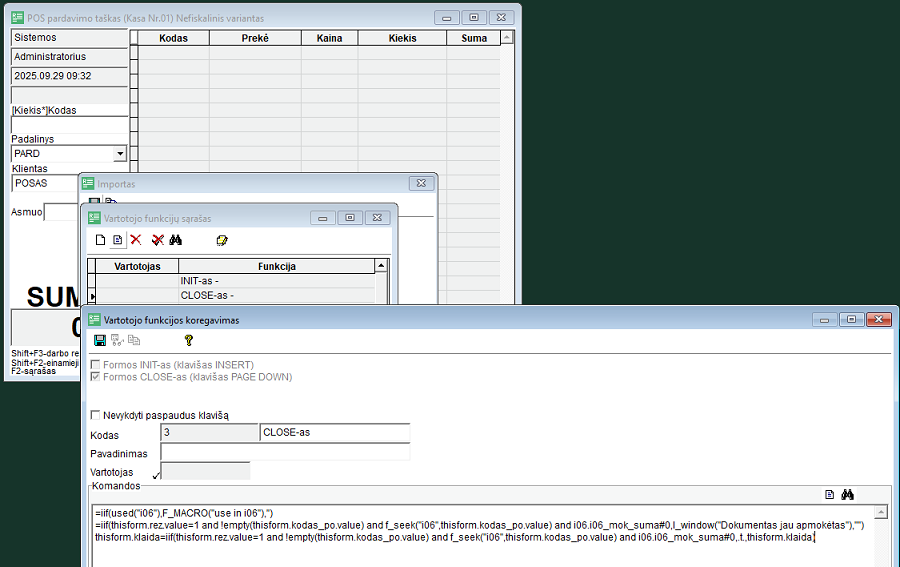This screenshot has height=567, width=900.
Task: Click the new blank record icon in function list
Action: coord(100,240)
